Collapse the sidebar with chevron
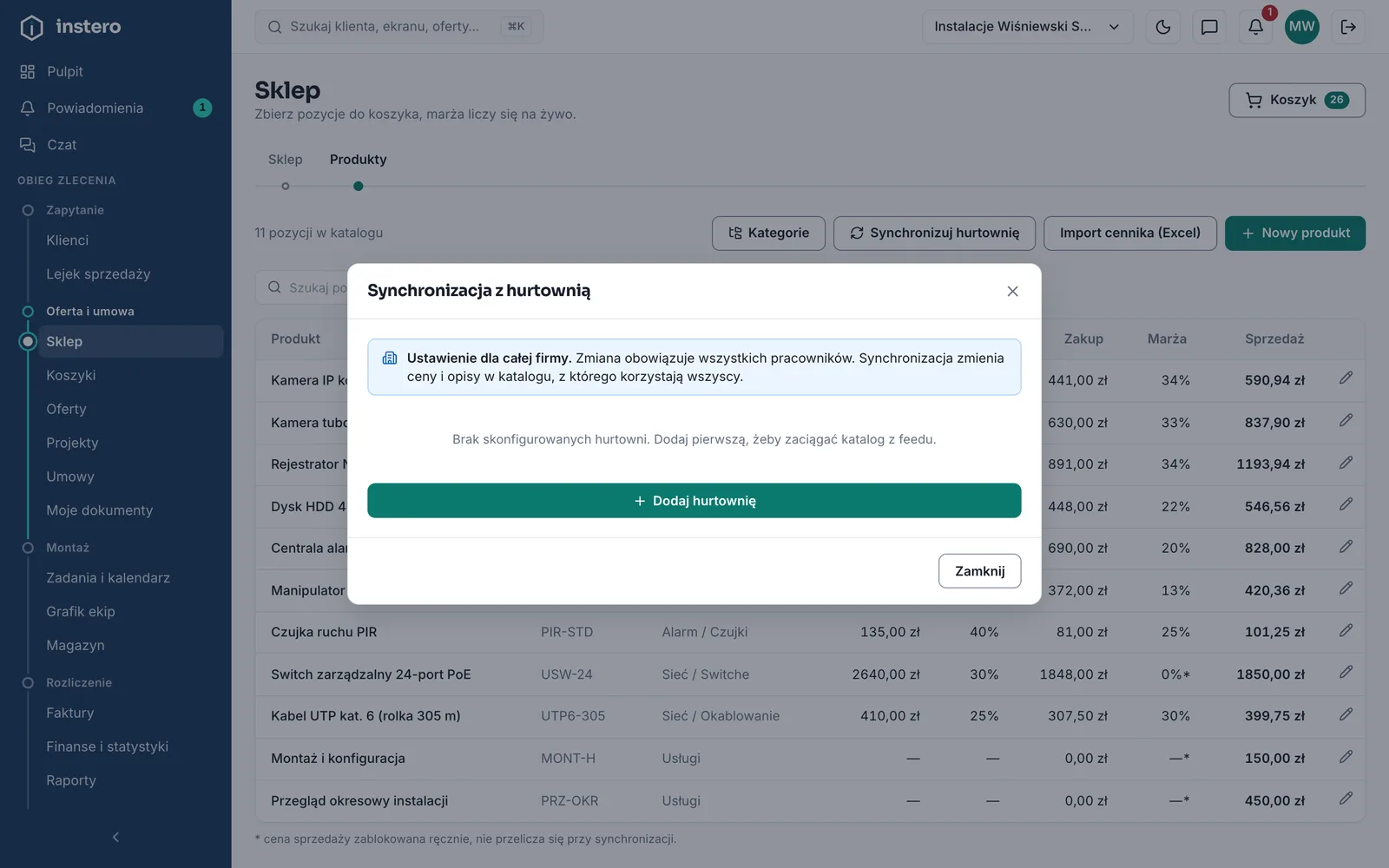This screenshot has height=868, width=1389. pos(115,838)
